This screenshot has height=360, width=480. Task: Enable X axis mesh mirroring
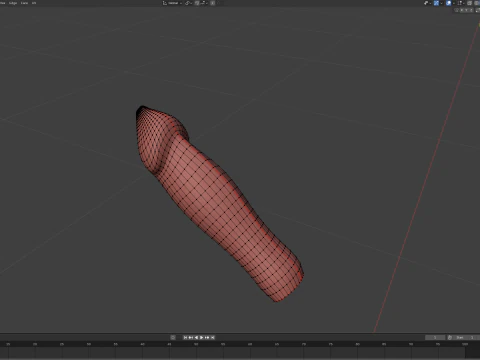click(462, 10)
